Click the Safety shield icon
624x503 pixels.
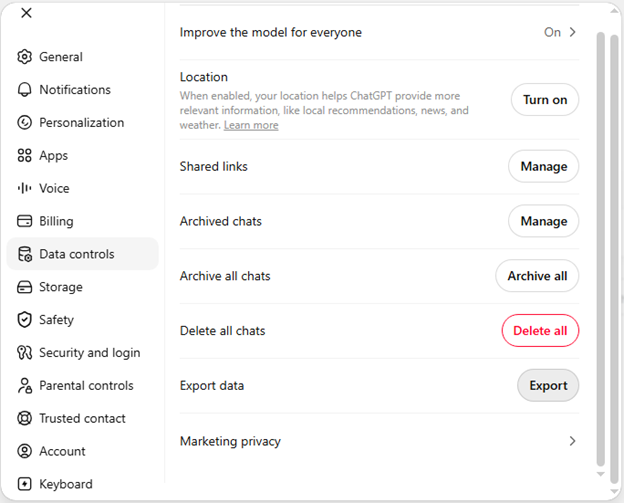(24, 320)
